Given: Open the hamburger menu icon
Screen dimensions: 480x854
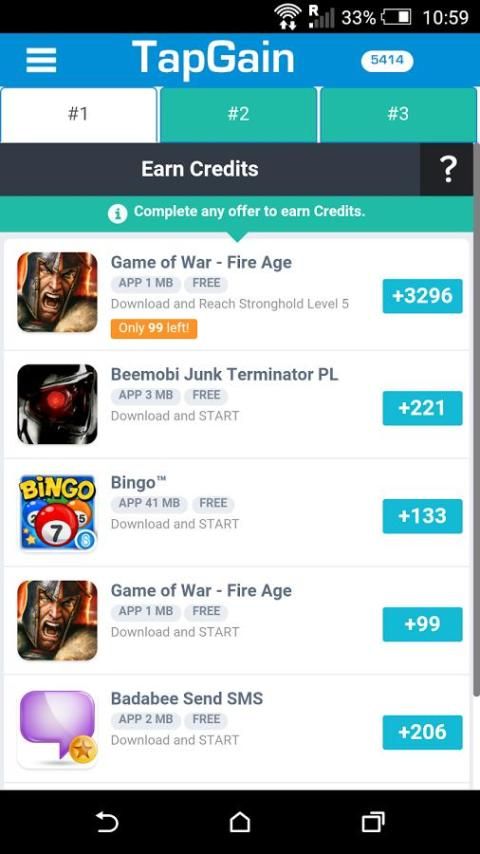Looking at the screenshot, I should tap(41, 60).
